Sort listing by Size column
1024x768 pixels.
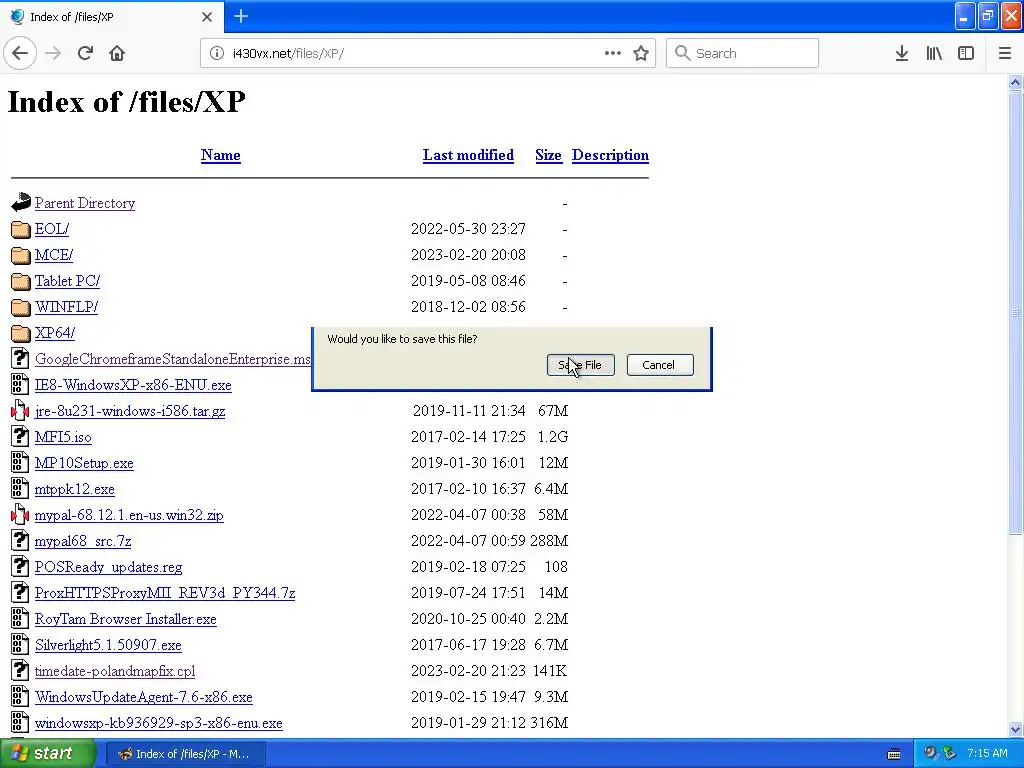(549, 155)
